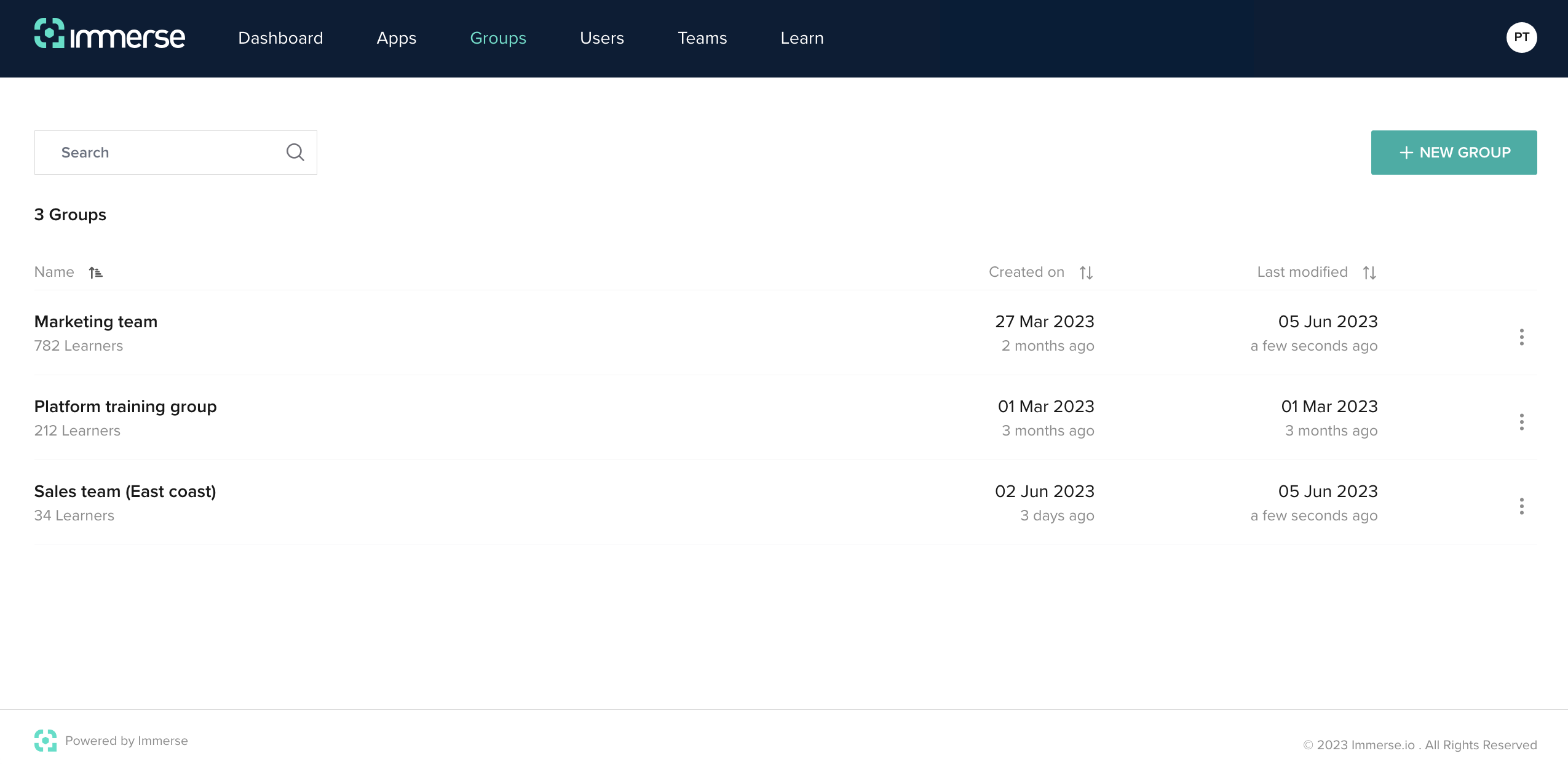Sort by Last modified arrows icon
The image size is (1568, 764).
point(1369,273)
